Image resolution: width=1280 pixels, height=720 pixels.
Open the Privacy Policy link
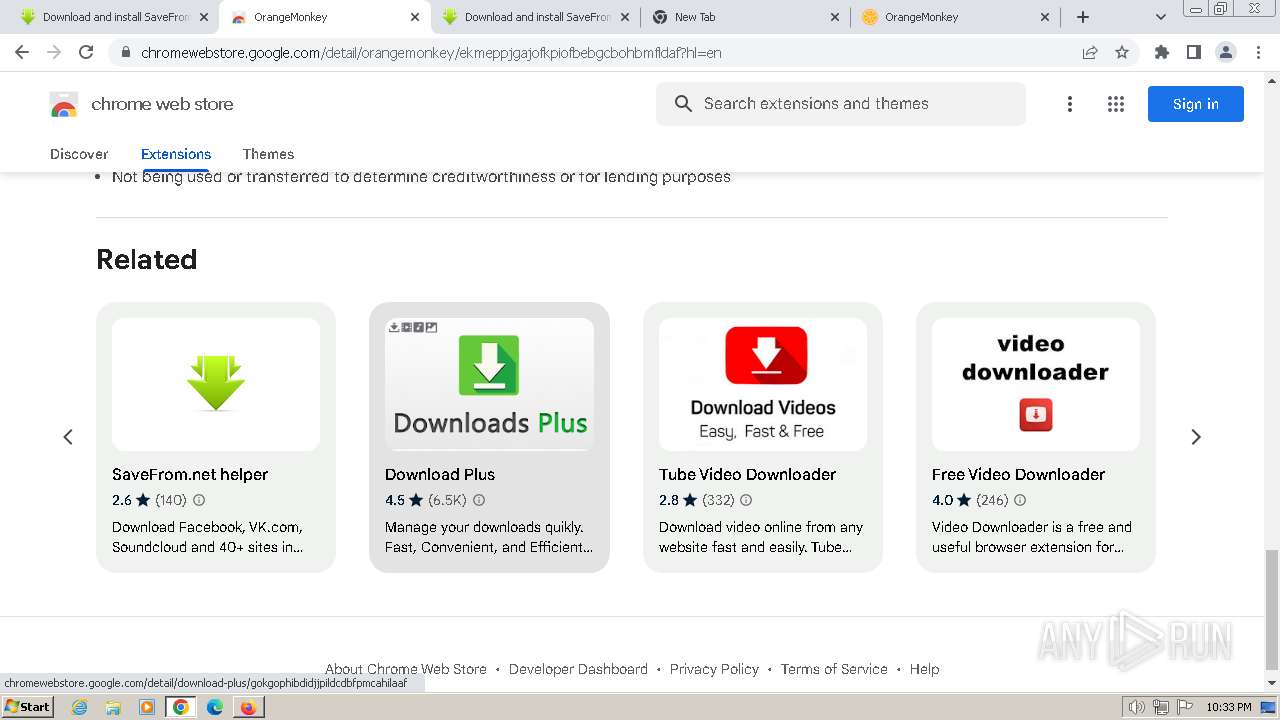point(714,669)
